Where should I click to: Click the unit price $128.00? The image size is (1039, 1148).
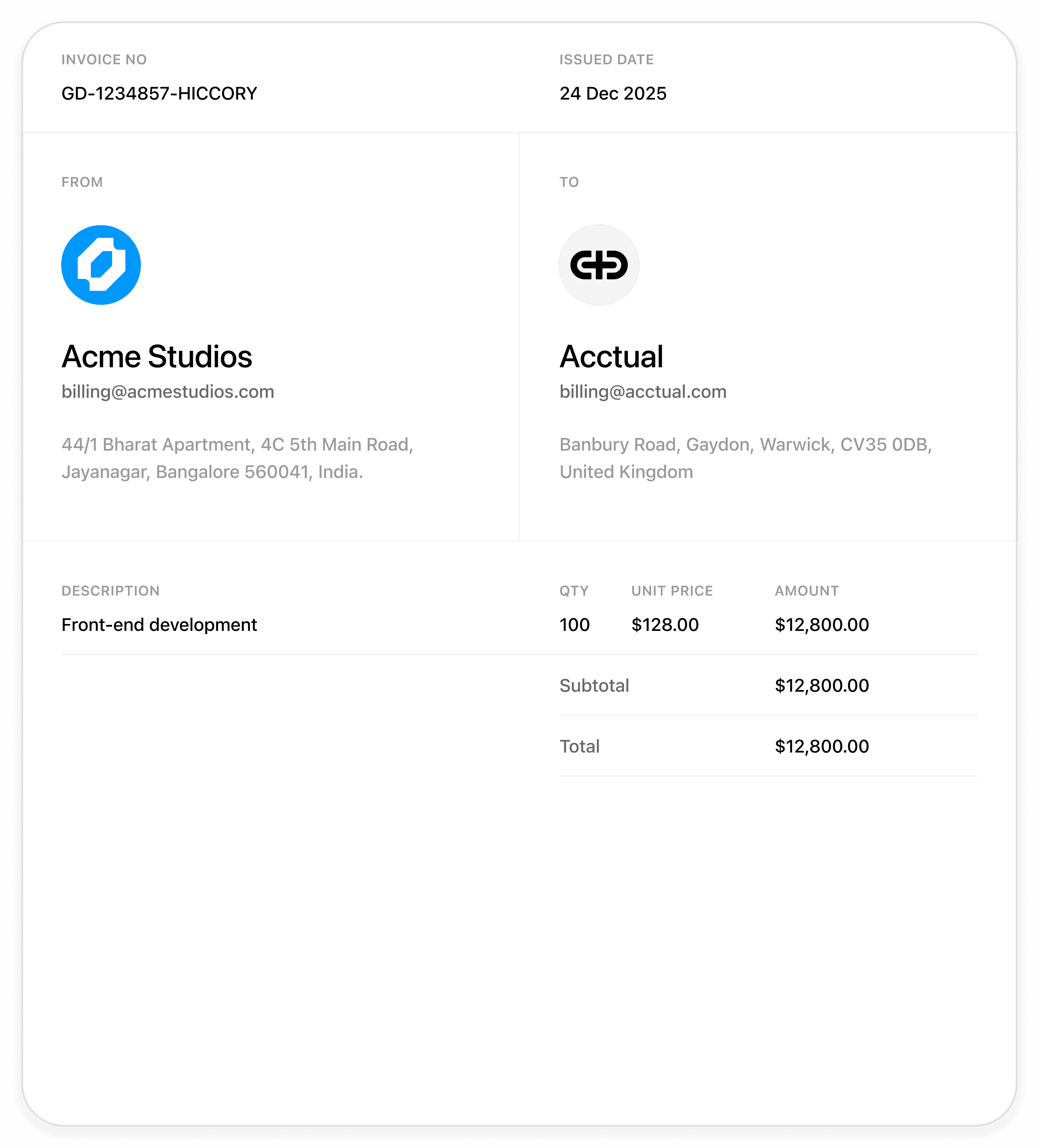pos(664,625)
